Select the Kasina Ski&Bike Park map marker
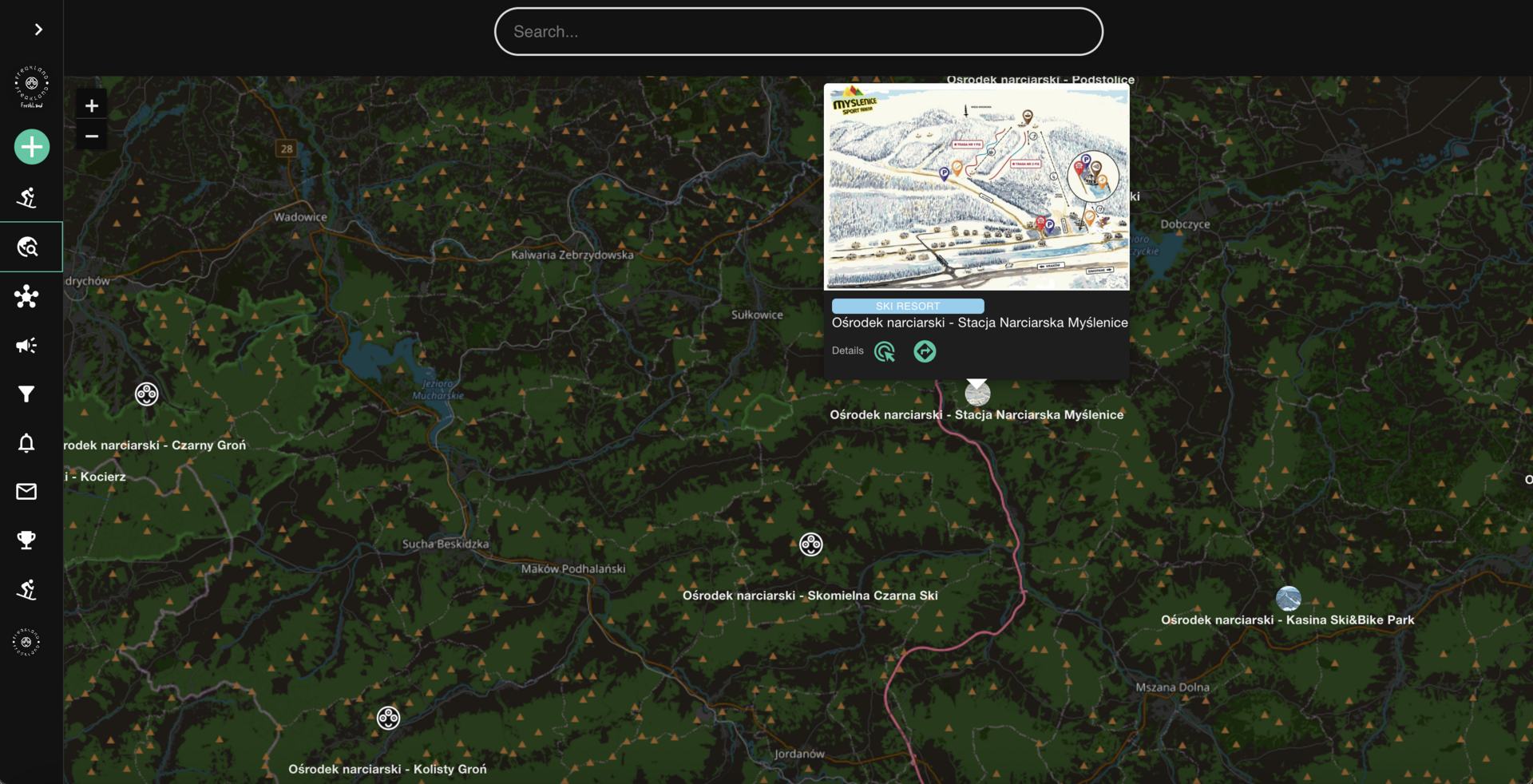Viewport: 1533px width, 784px height. (x=1288, y=598)
